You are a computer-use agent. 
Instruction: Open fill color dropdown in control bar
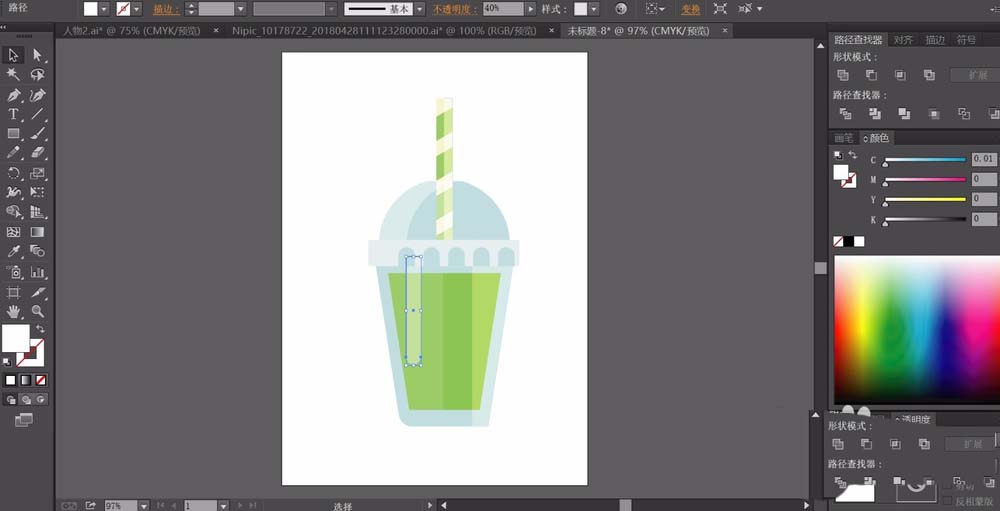click(x=105, y=9)
